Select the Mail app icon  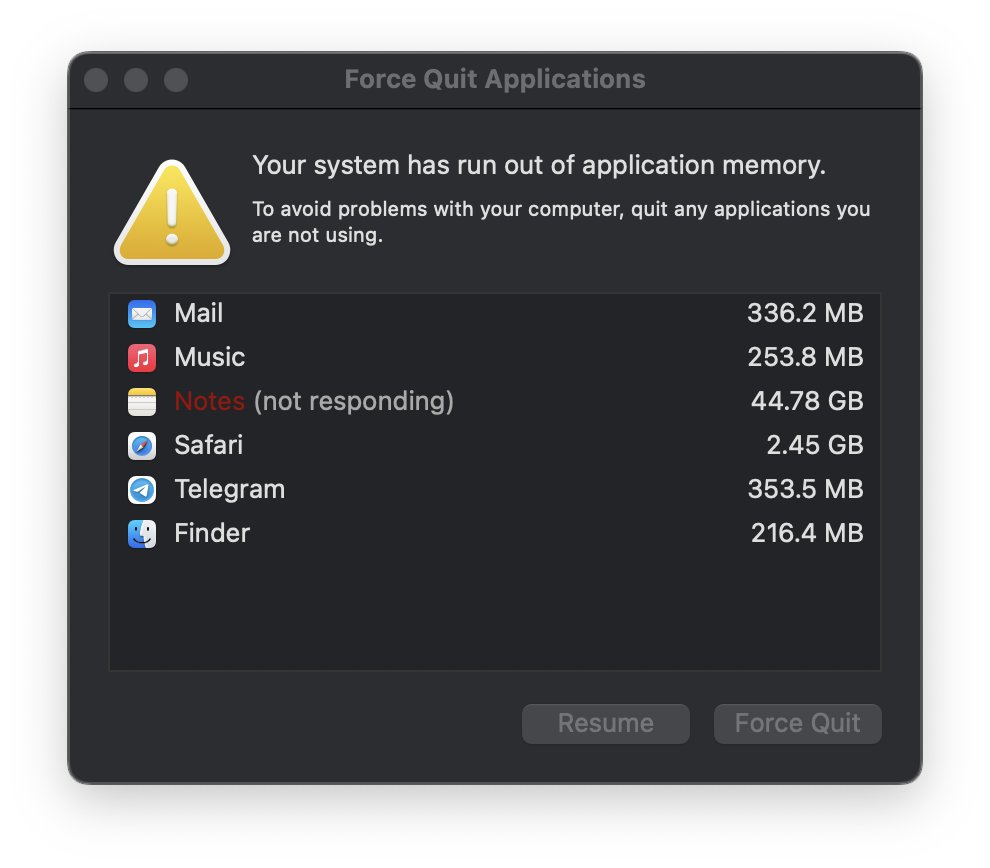pyautogui.click(x=142, y=314)
